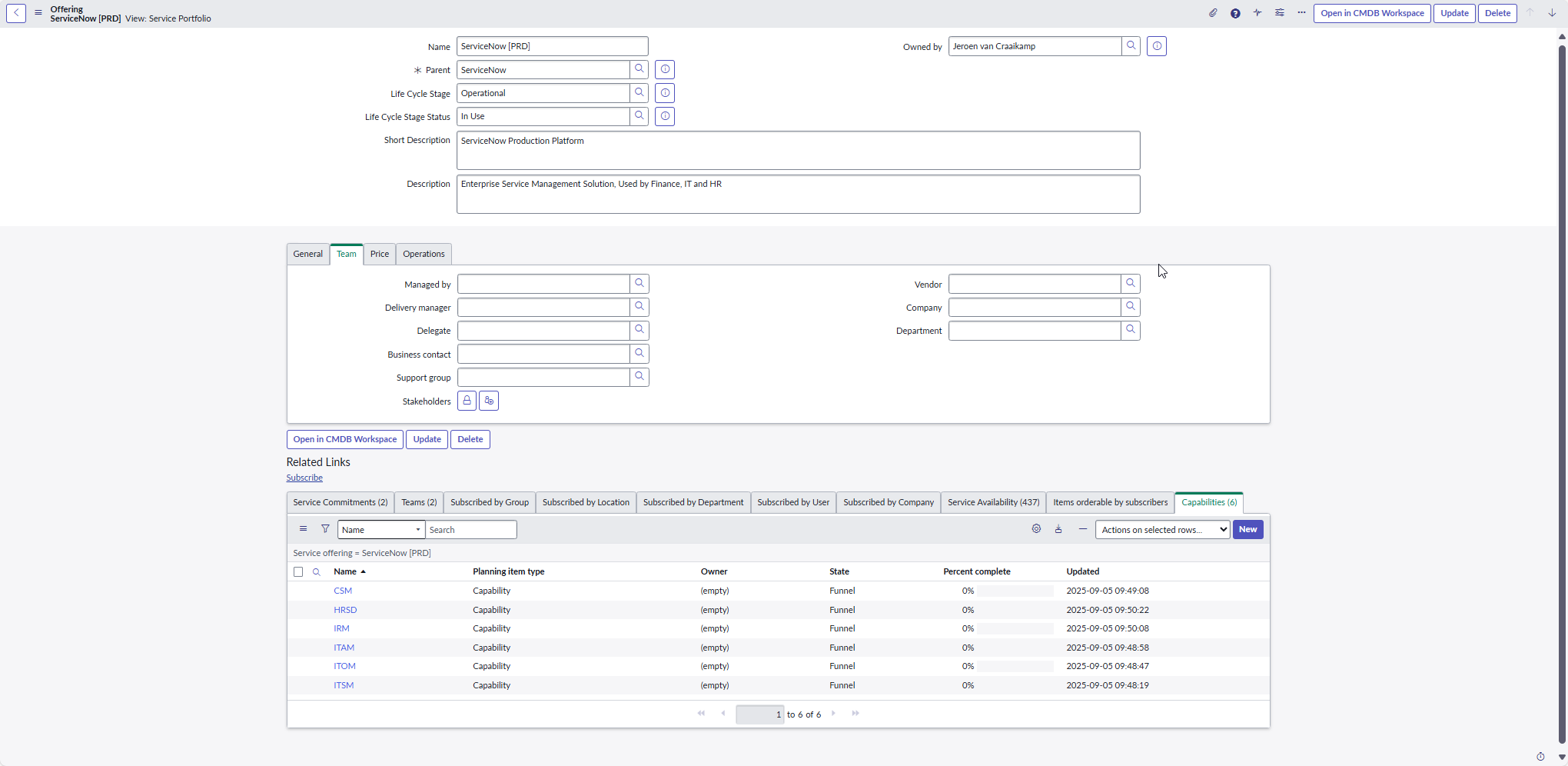Look up Delivery manager user
The width and height of the screenshot is (1568, 766).
[639, 307]
